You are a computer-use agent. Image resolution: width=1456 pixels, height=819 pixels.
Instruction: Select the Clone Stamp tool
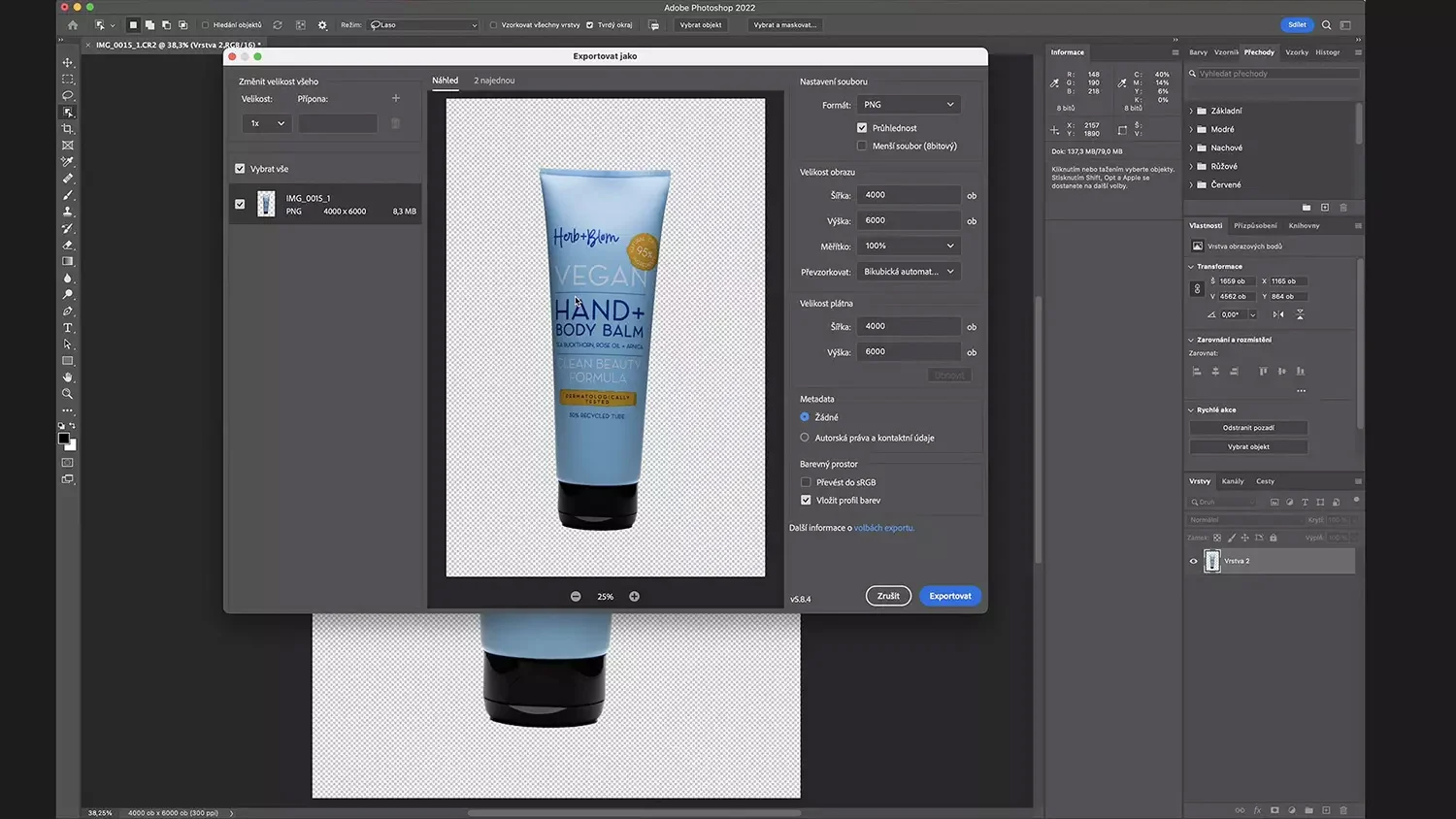tap(68, 212)
